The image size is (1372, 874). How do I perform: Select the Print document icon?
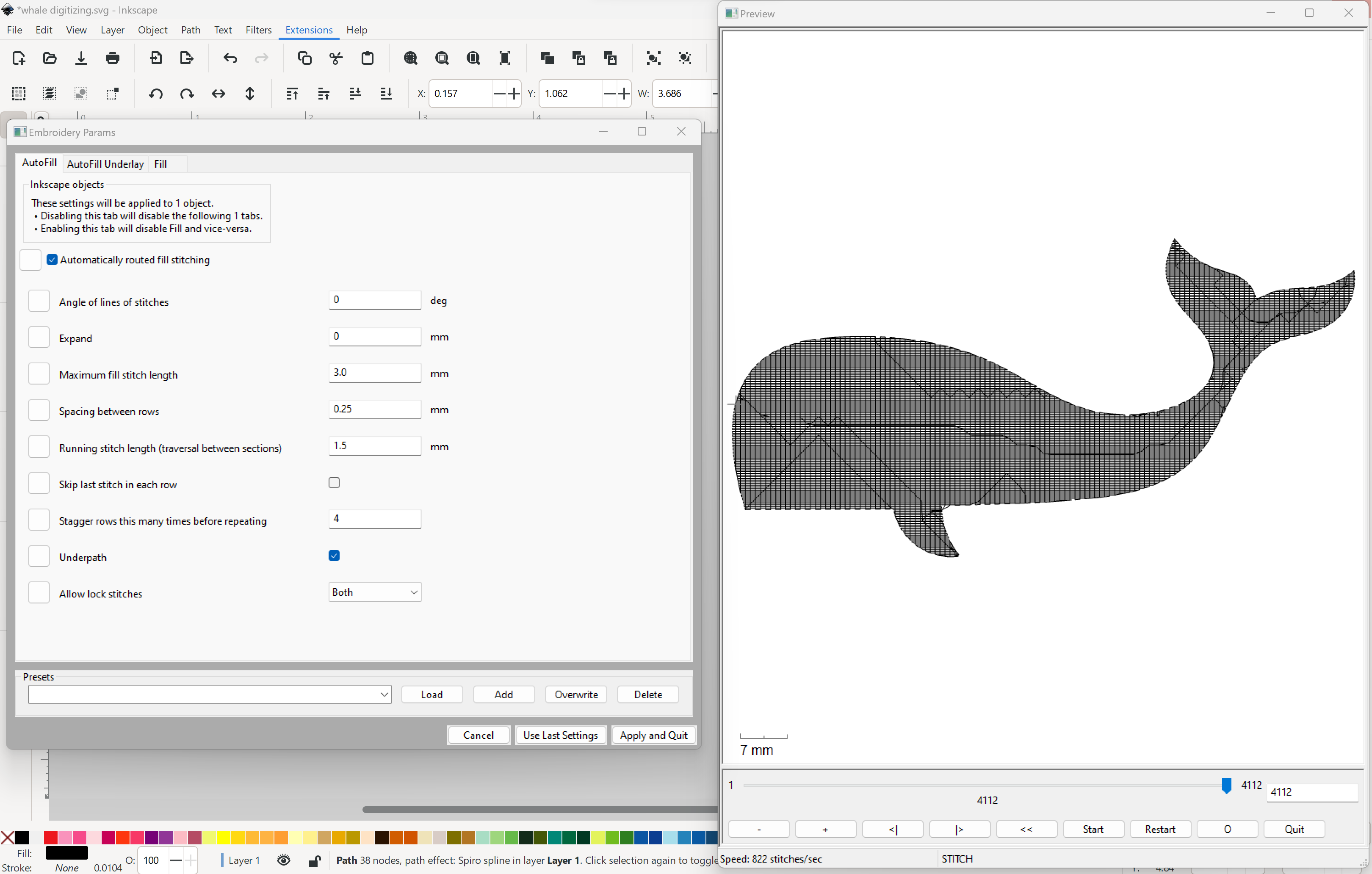[113, 58]
